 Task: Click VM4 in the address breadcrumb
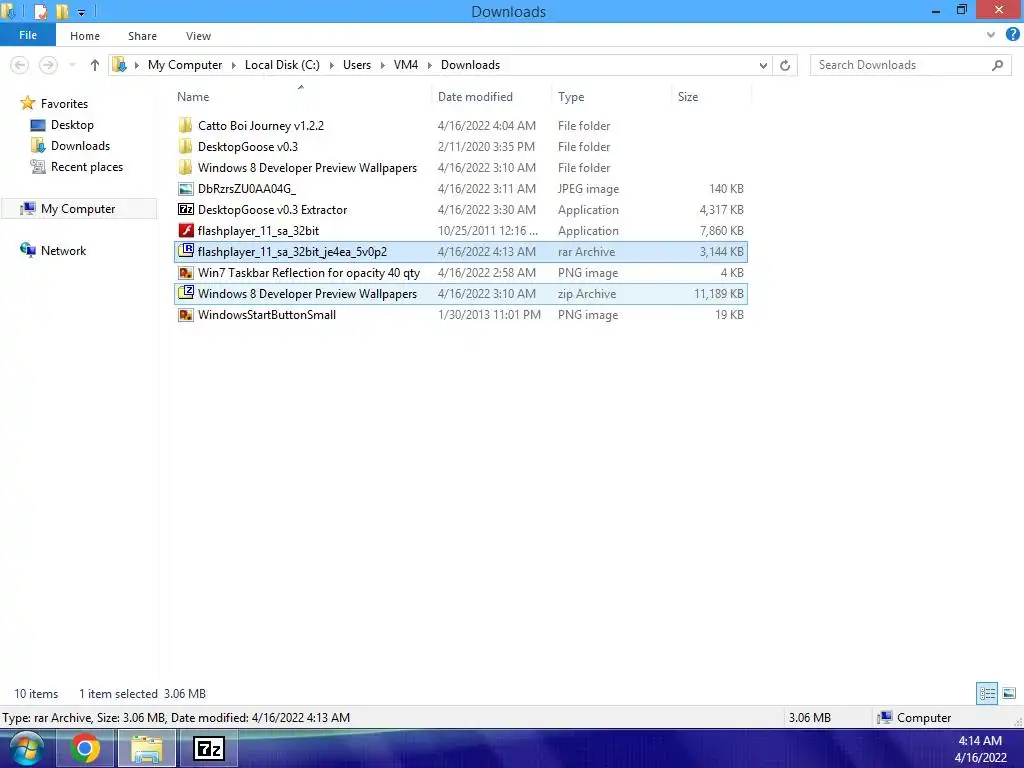pyautogui.click(x=406, y=65)
